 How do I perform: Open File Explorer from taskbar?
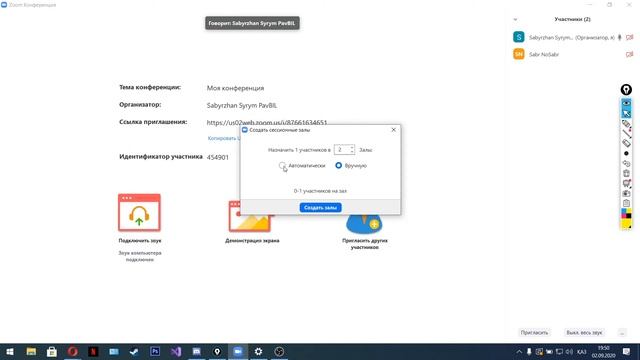31,352
